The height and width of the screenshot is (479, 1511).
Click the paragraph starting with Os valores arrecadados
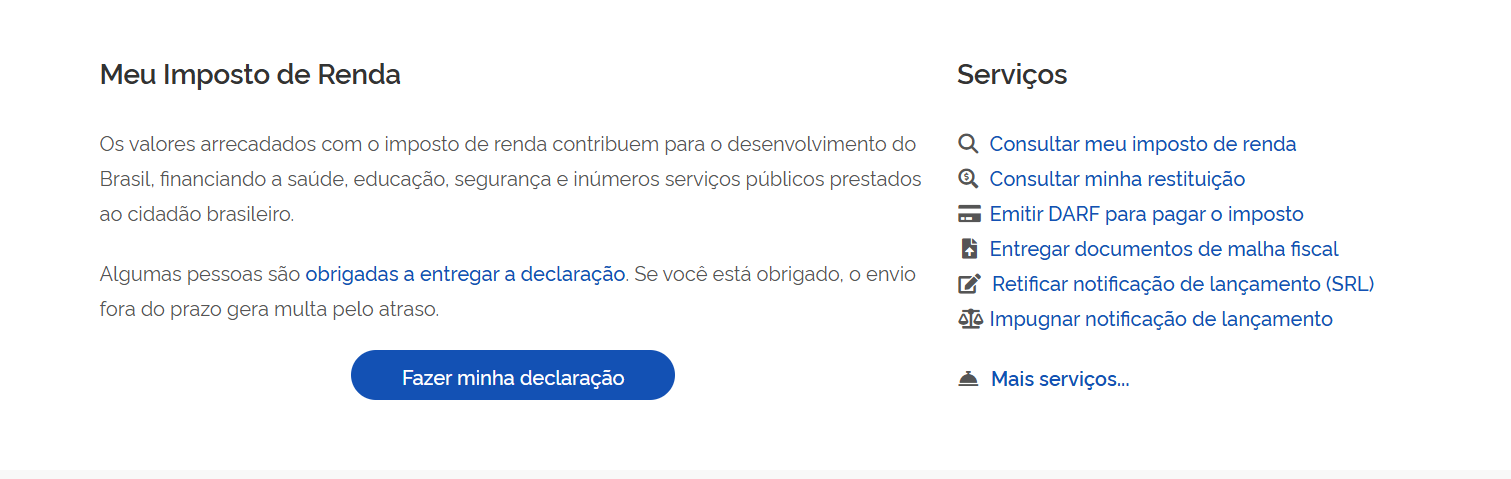tap(510, 179)
